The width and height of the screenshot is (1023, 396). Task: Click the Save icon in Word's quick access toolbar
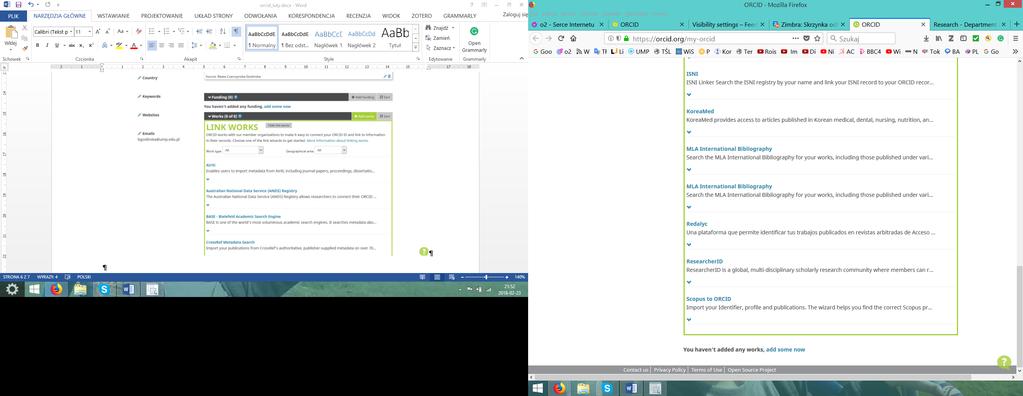click(x=19, y=4)
